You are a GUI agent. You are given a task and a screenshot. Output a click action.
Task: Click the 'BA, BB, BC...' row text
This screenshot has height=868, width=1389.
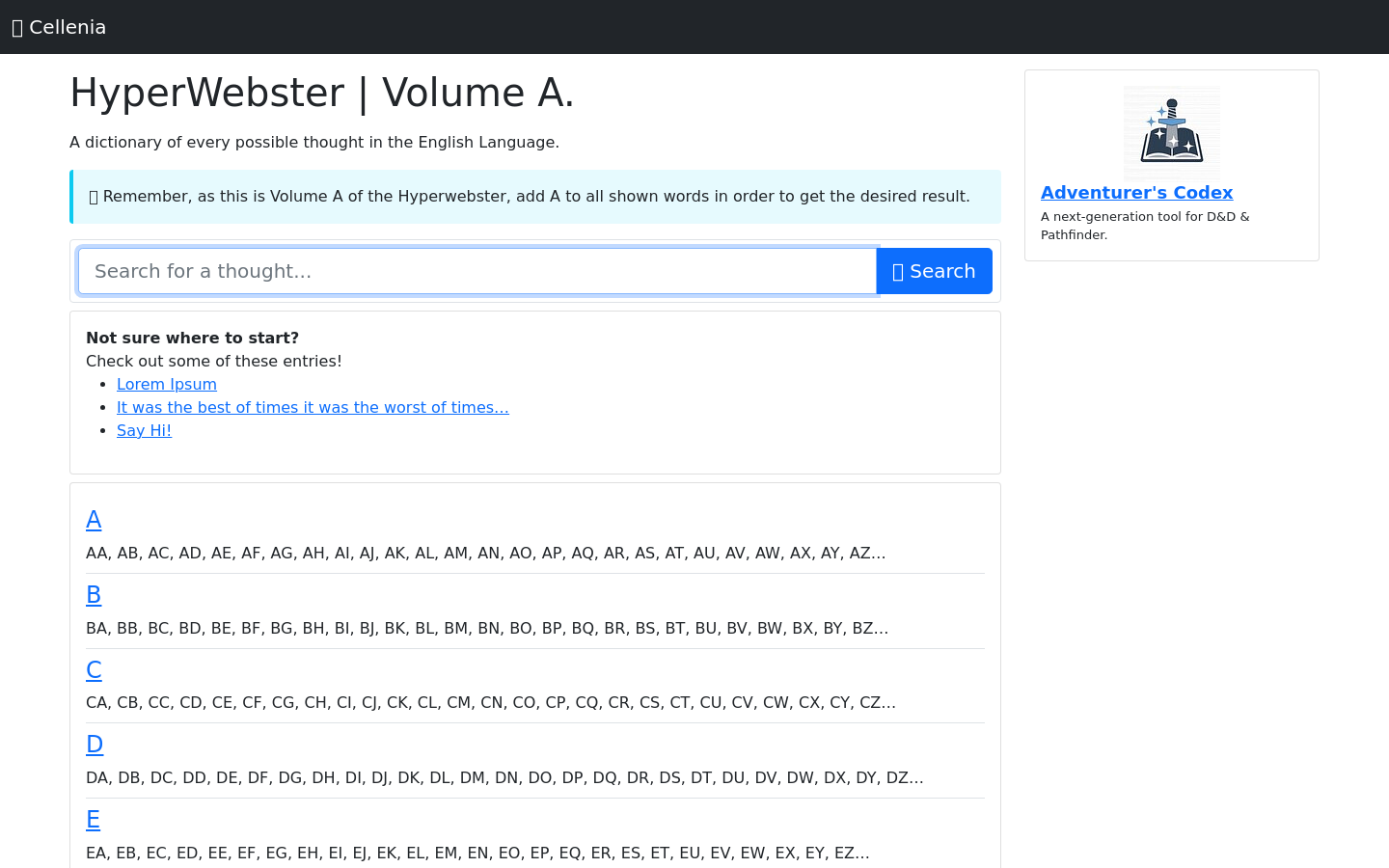point(487,628)
